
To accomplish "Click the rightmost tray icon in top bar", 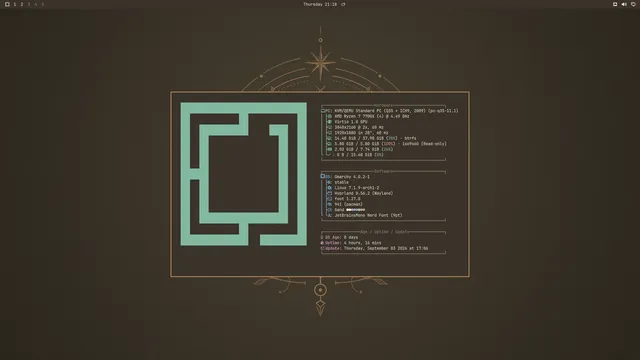I will pyautogui.click(x=633, y=4).
